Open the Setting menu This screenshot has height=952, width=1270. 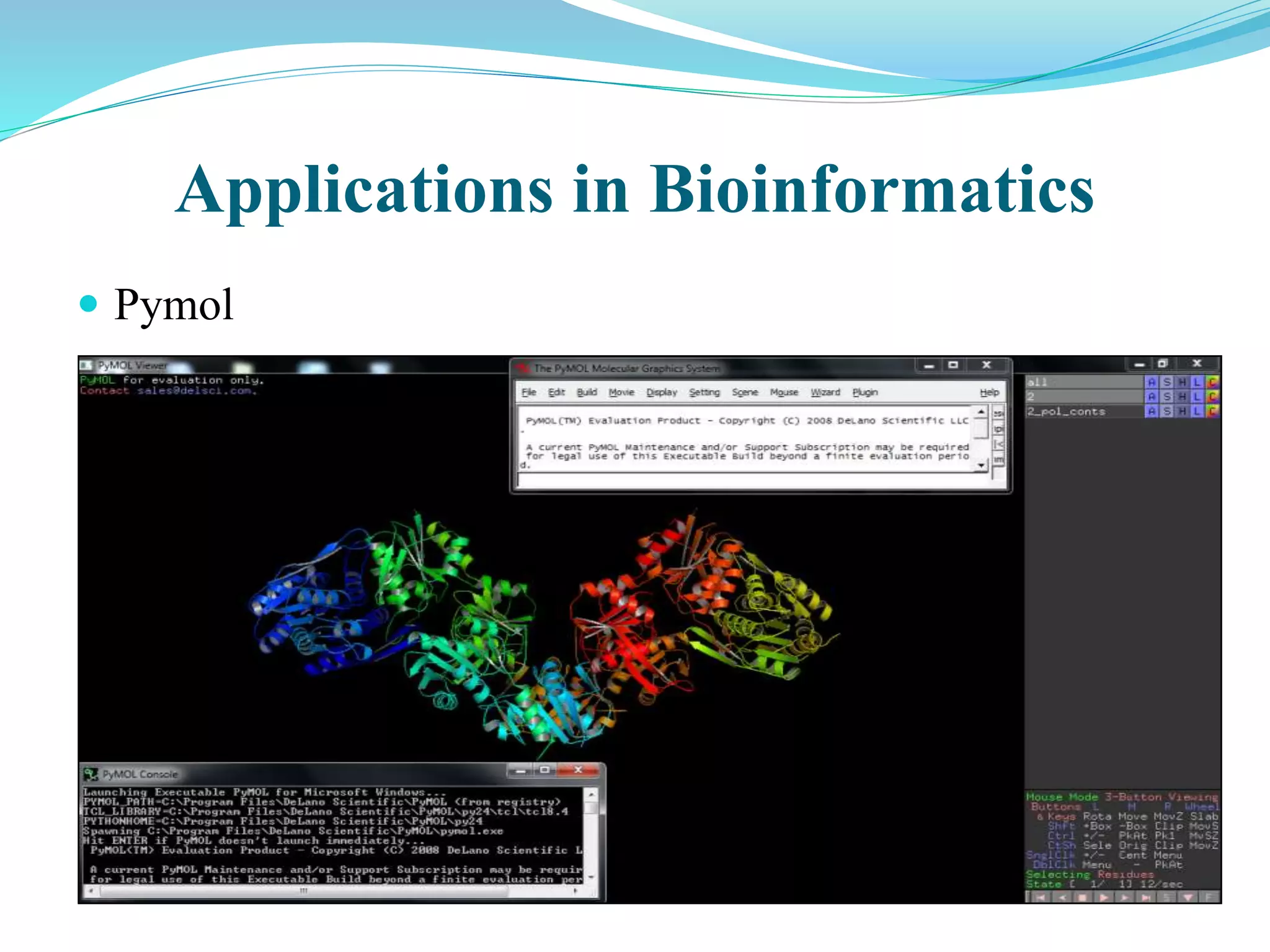point(704,392)
